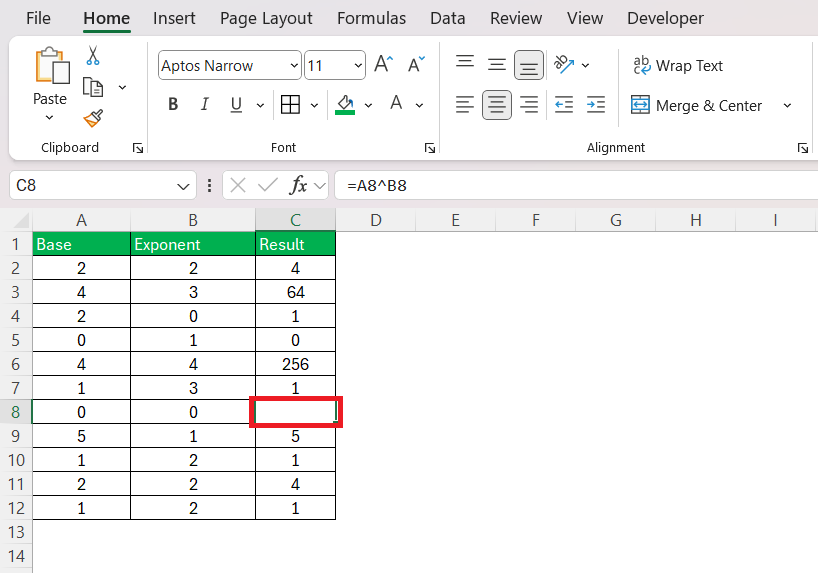This screenshot has width=818, height=573.
Task: Switch to the Data tab
Action: coord(448,18)
